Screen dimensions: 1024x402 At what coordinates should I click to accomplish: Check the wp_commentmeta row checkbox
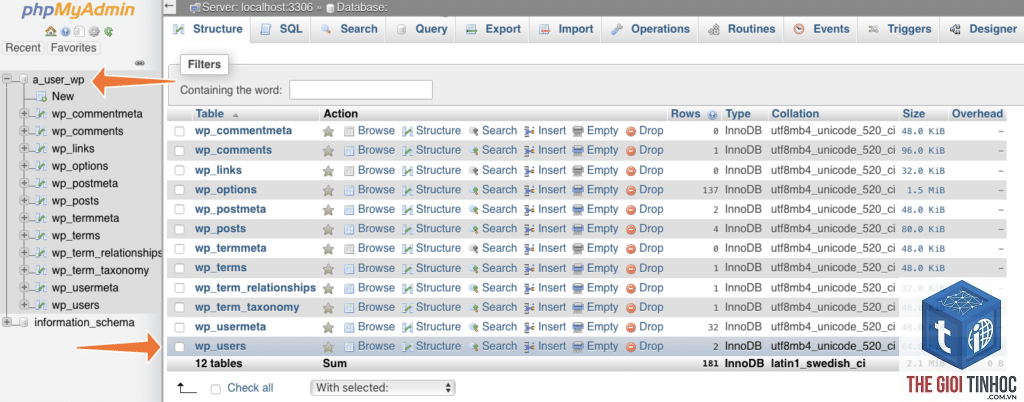(x=180, y=131)
